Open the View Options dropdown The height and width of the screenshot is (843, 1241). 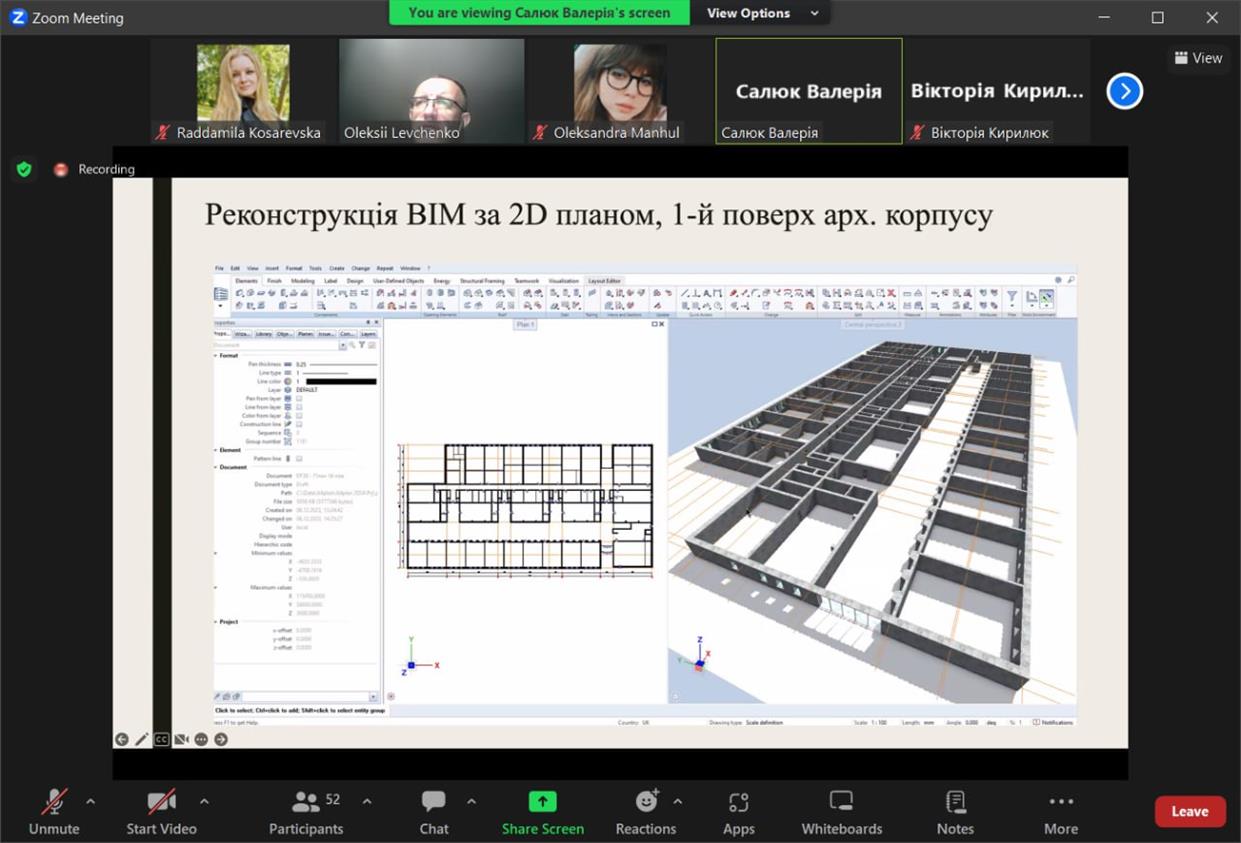pyautogui.click(x=762, y=13)
